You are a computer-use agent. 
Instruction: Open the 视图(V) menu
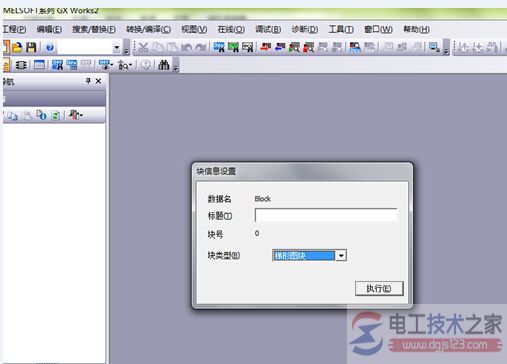[194, 29]
